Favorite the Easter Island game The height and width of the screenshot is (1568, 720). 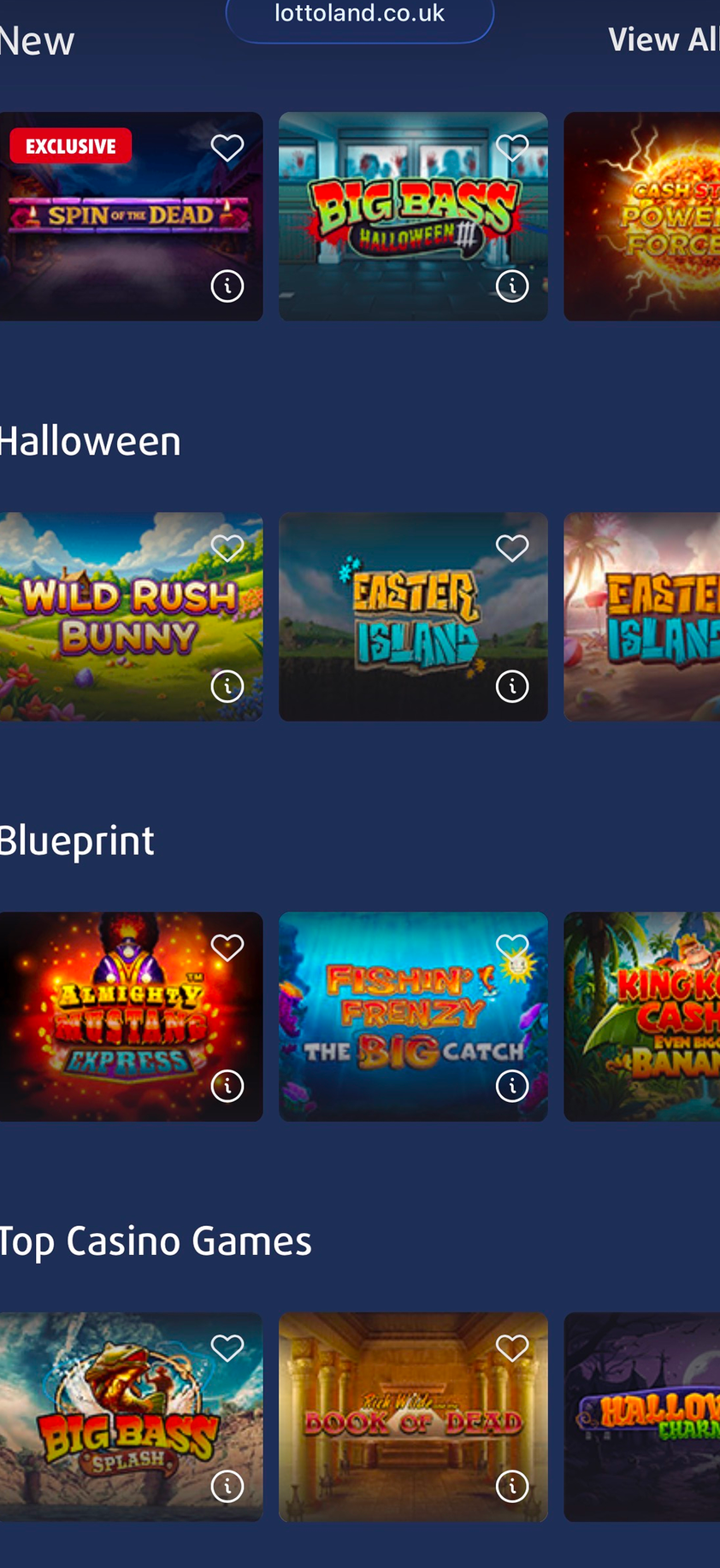(512, 547)
